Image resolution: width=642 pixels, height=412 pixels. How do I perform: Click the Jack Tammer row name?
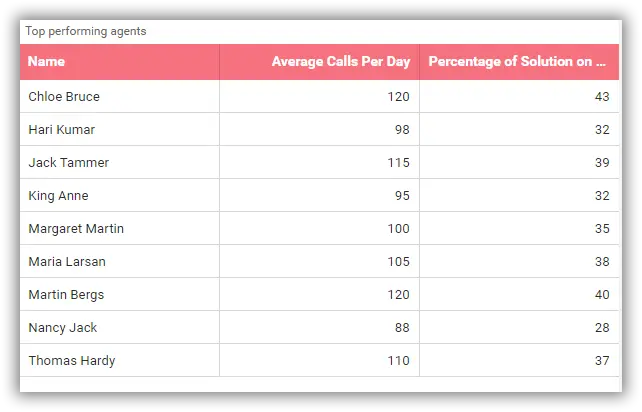pyautogui.click(x=68, y=163)
